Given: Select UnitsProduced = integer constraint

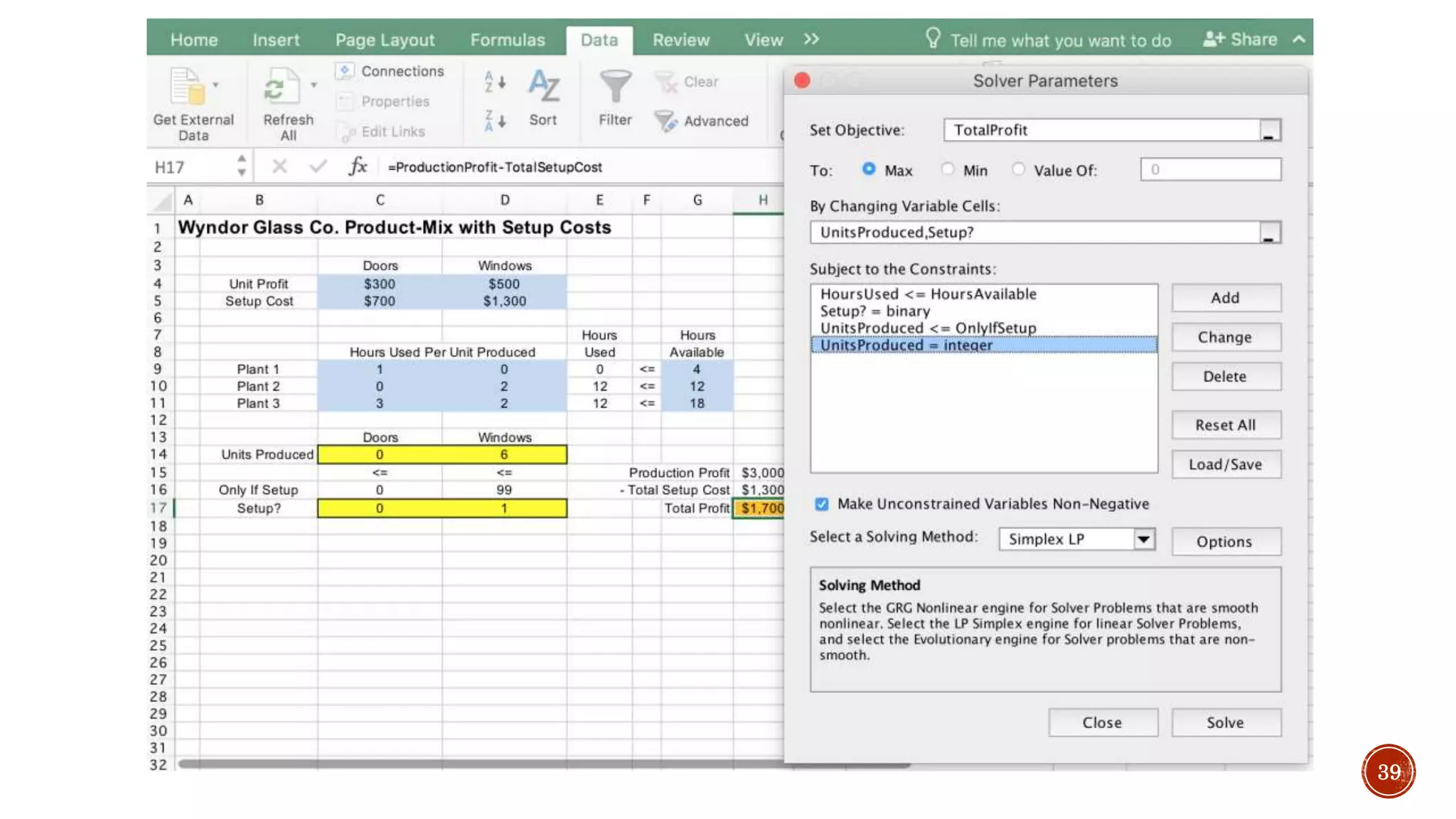Looking at the screenshot, I should point(984,345).
